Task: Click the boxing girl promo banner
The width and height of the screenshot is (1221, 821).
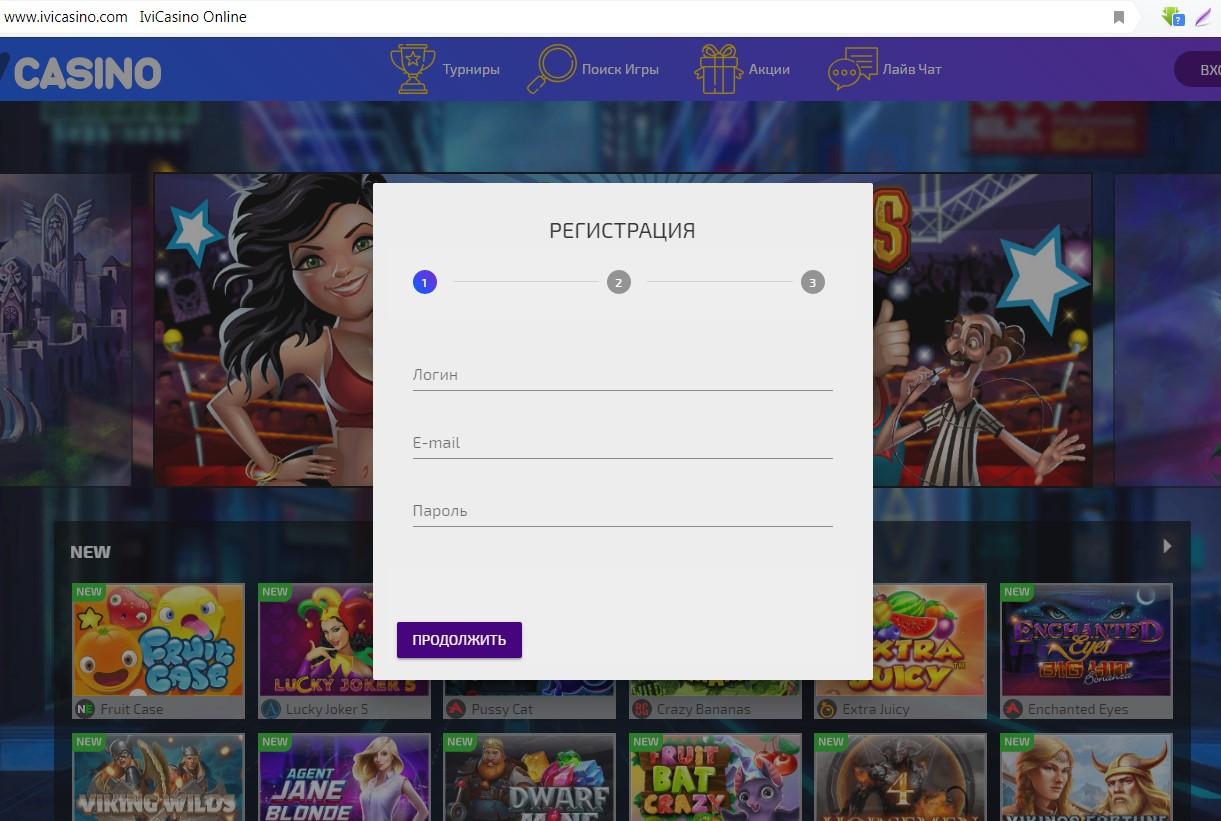Action: pos(263,330)
